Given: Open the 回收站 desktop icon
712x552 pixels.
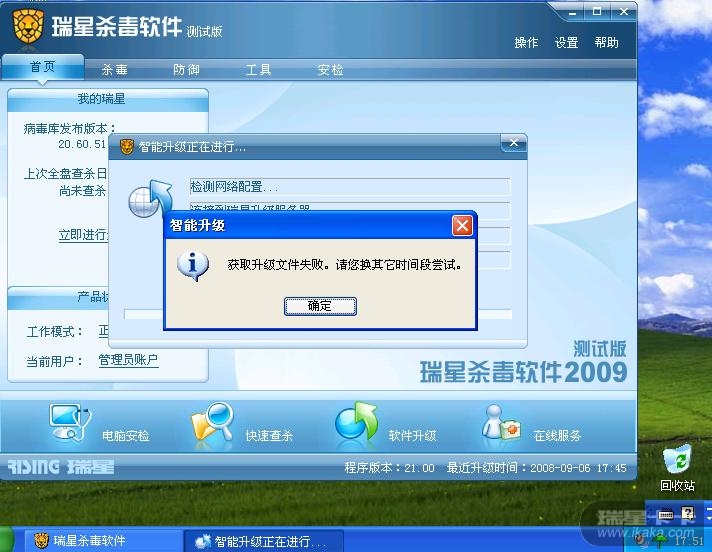Looking at the screenshot, I should (677, 468).
